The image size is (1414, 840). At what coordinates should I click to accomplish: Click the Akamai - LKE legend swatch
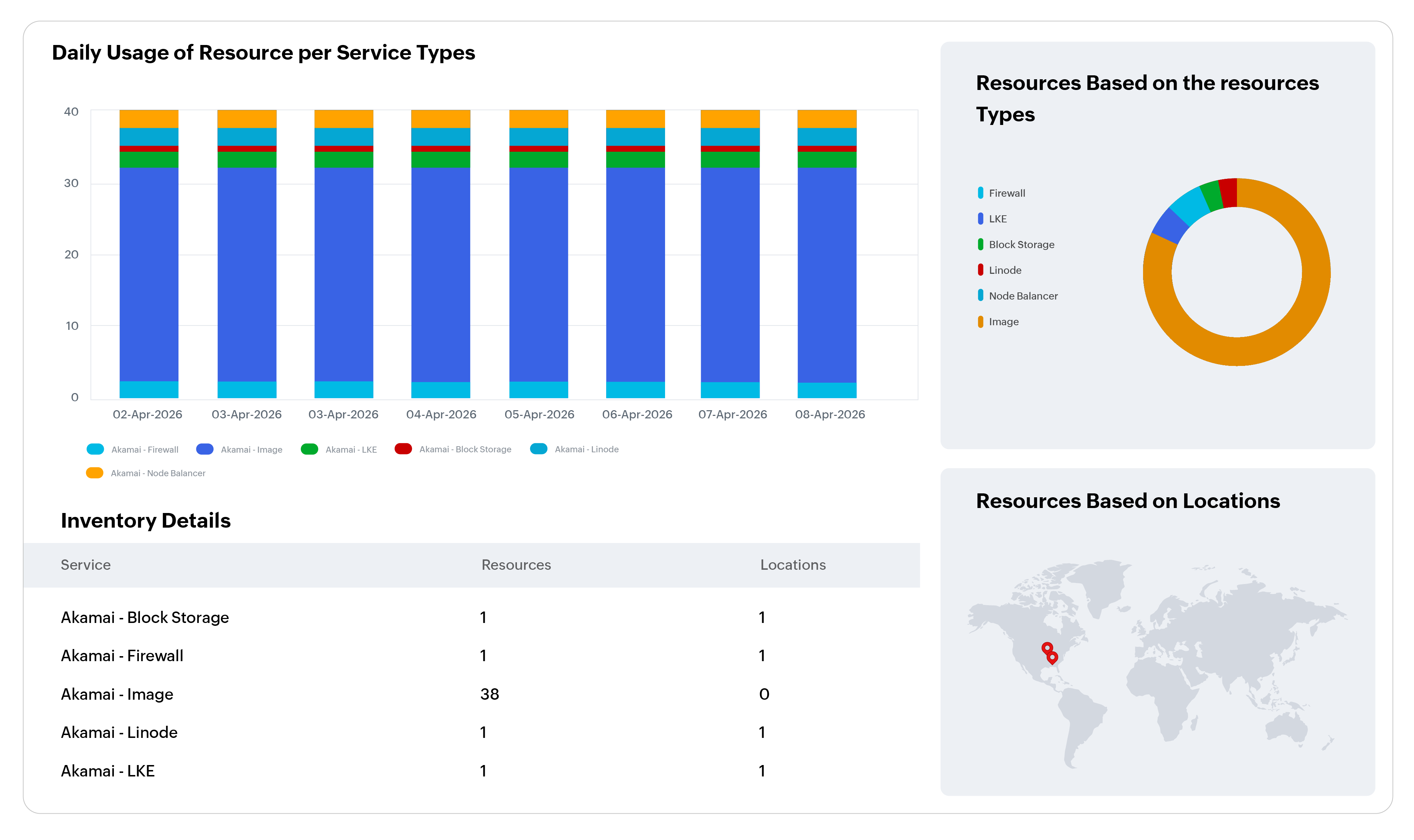[309, 449]
